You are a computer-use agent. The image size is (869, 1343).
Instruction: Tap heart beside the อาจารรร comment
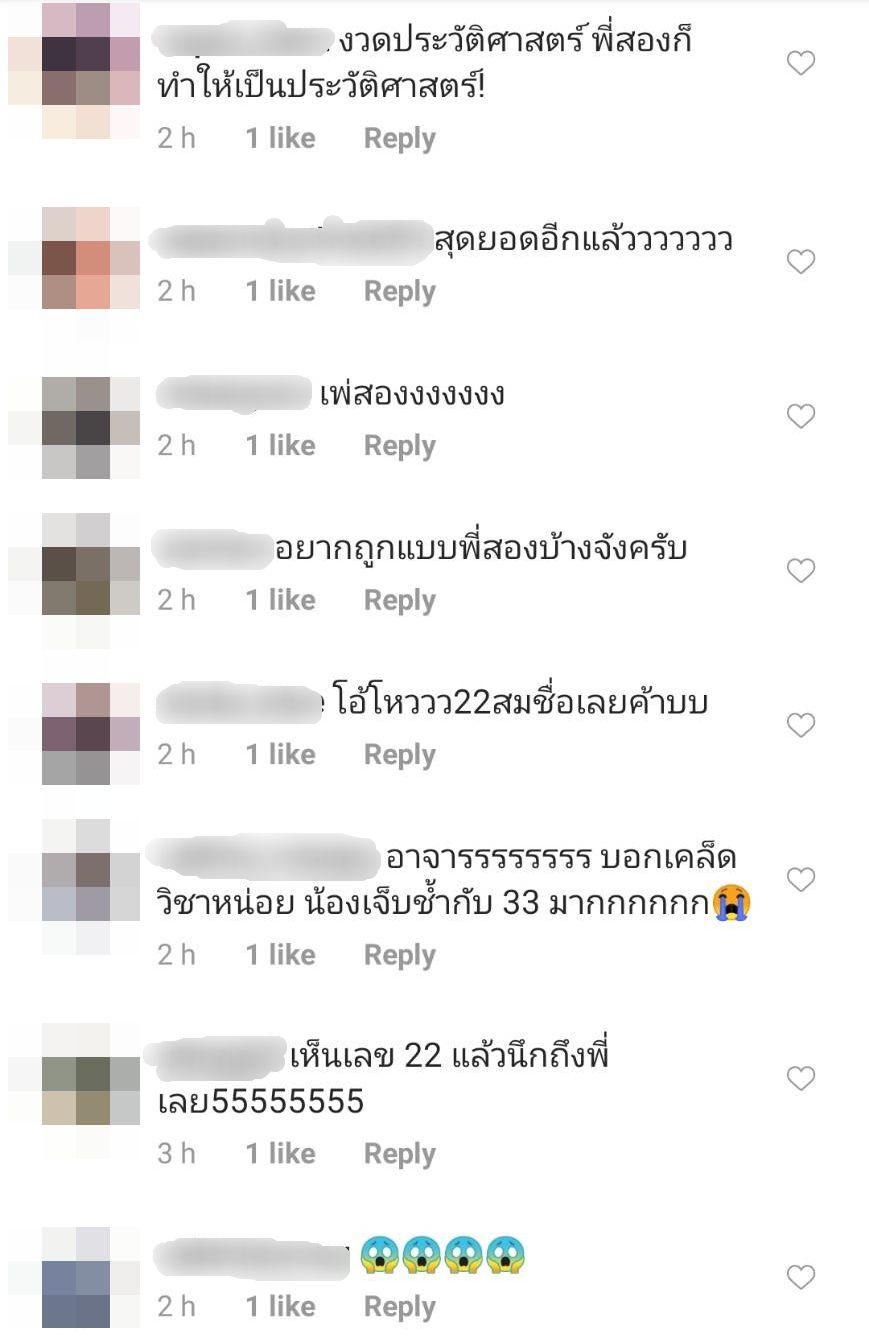pos(801,880)
